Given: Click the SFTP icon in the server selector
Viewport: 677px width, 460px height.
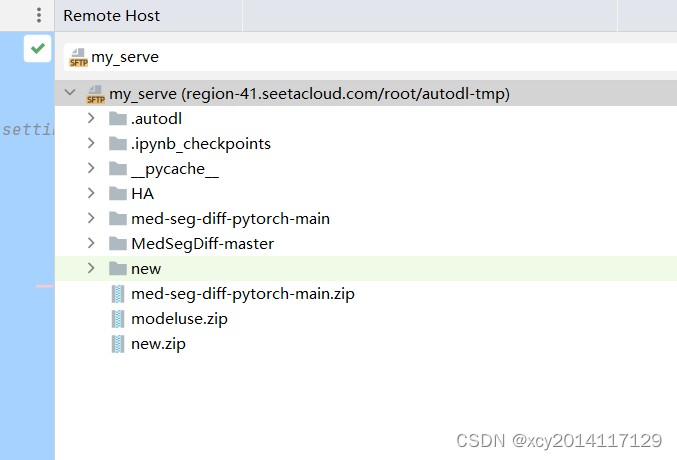Looking at the screenshot, I should 78,57.
